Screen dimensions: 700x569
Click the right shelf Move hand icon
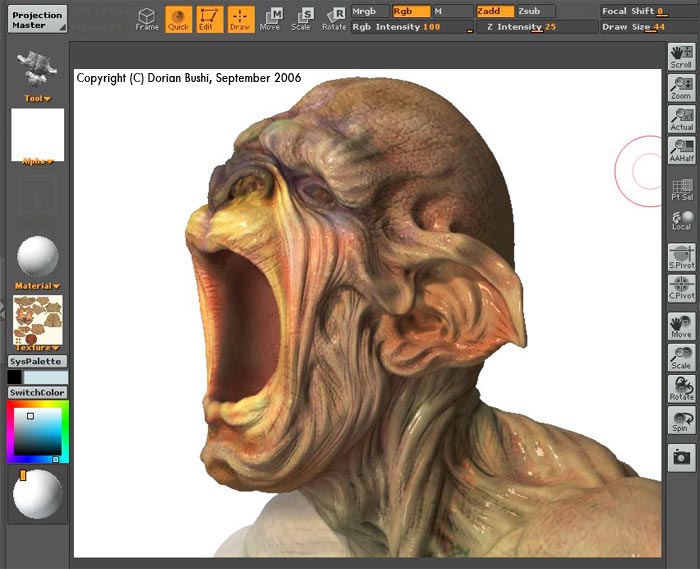coord(681,326)
